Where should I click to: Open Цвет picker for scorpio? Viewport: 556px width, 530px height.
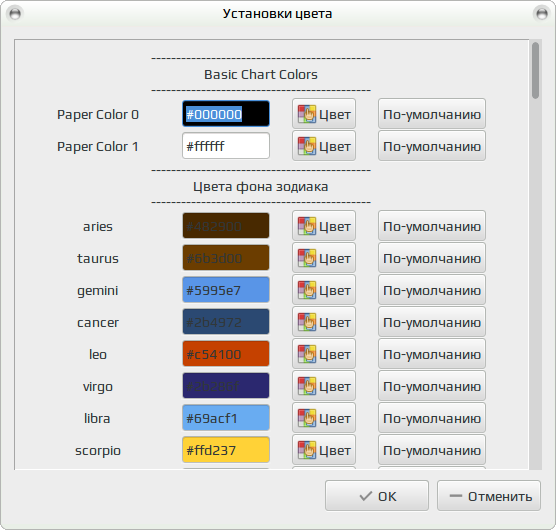[x=324, y=450]
